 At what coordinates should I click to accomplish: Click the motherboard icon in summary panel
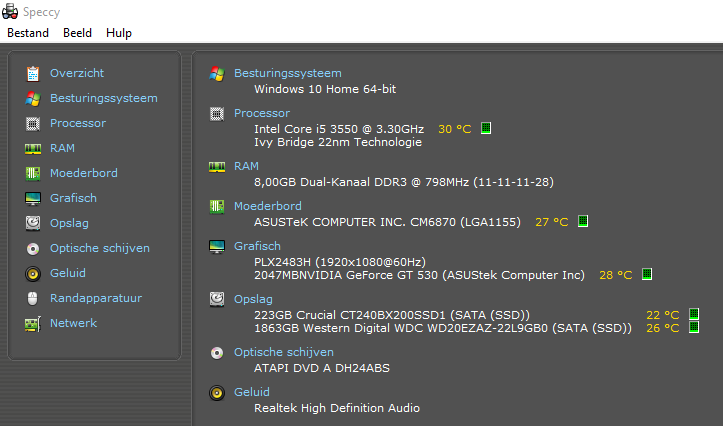pos(217,207)
